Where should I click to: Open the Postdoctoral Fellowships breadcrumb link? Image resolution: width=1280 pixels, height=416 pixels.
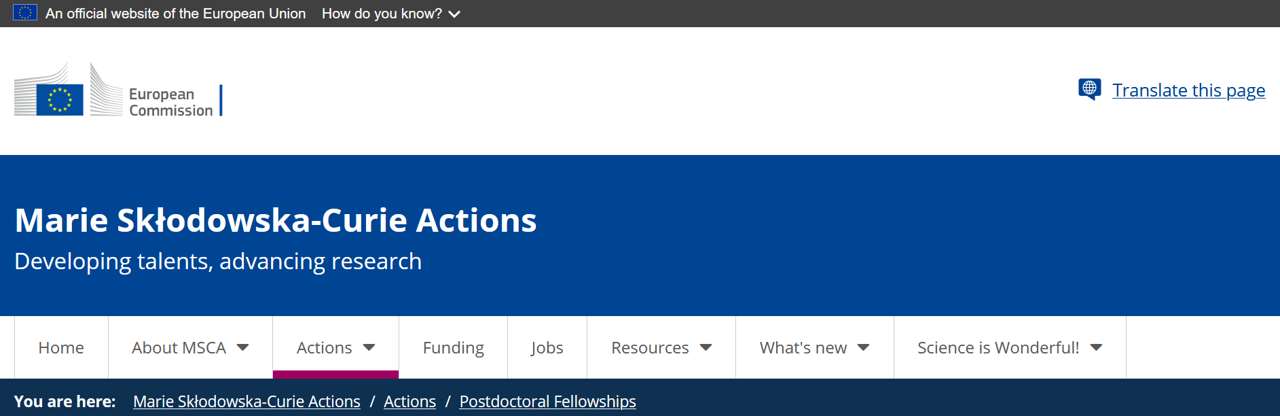547,401
